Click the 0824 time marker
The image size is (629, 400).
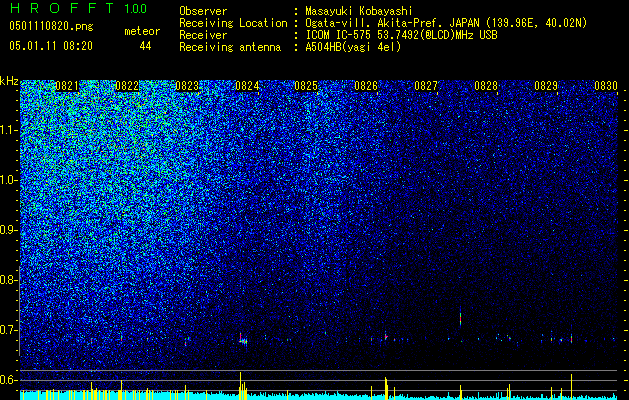[x=247, y=86]
